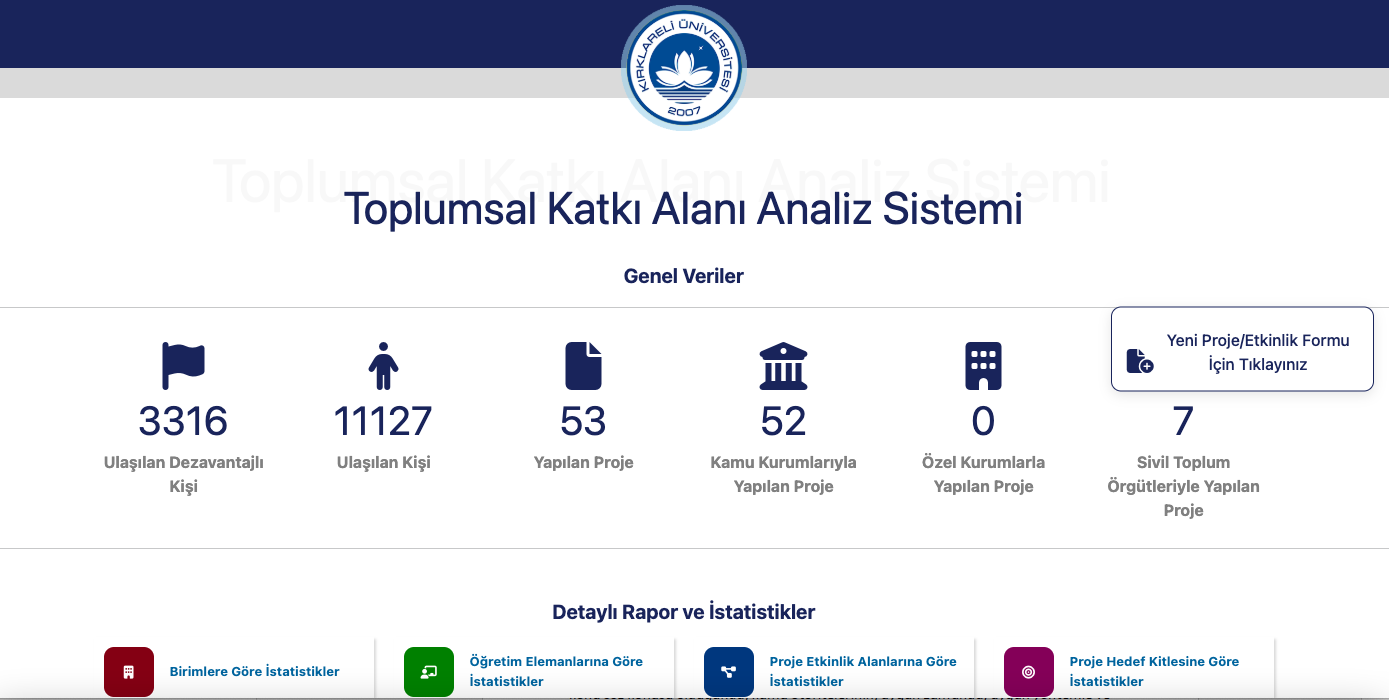Select the person icon for Ulaşılan Kişi
The height and width of the screenshot is (700, 1389).
point(383,366)
